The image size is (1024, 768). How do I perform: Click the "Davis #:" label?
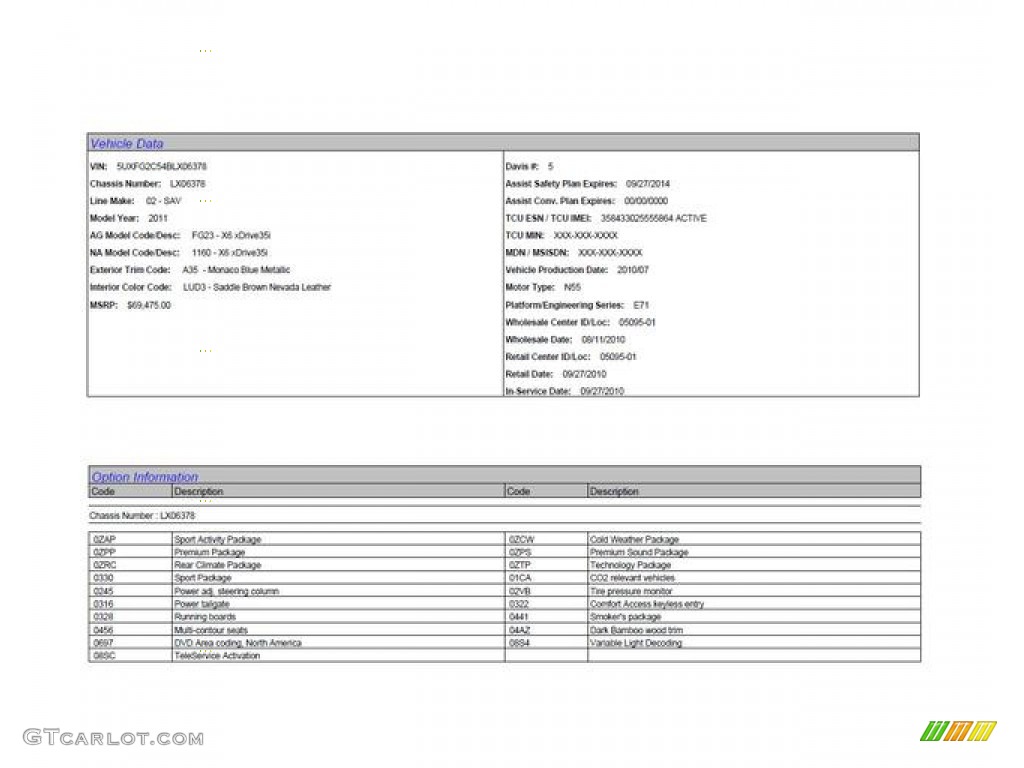coord(522,167)
